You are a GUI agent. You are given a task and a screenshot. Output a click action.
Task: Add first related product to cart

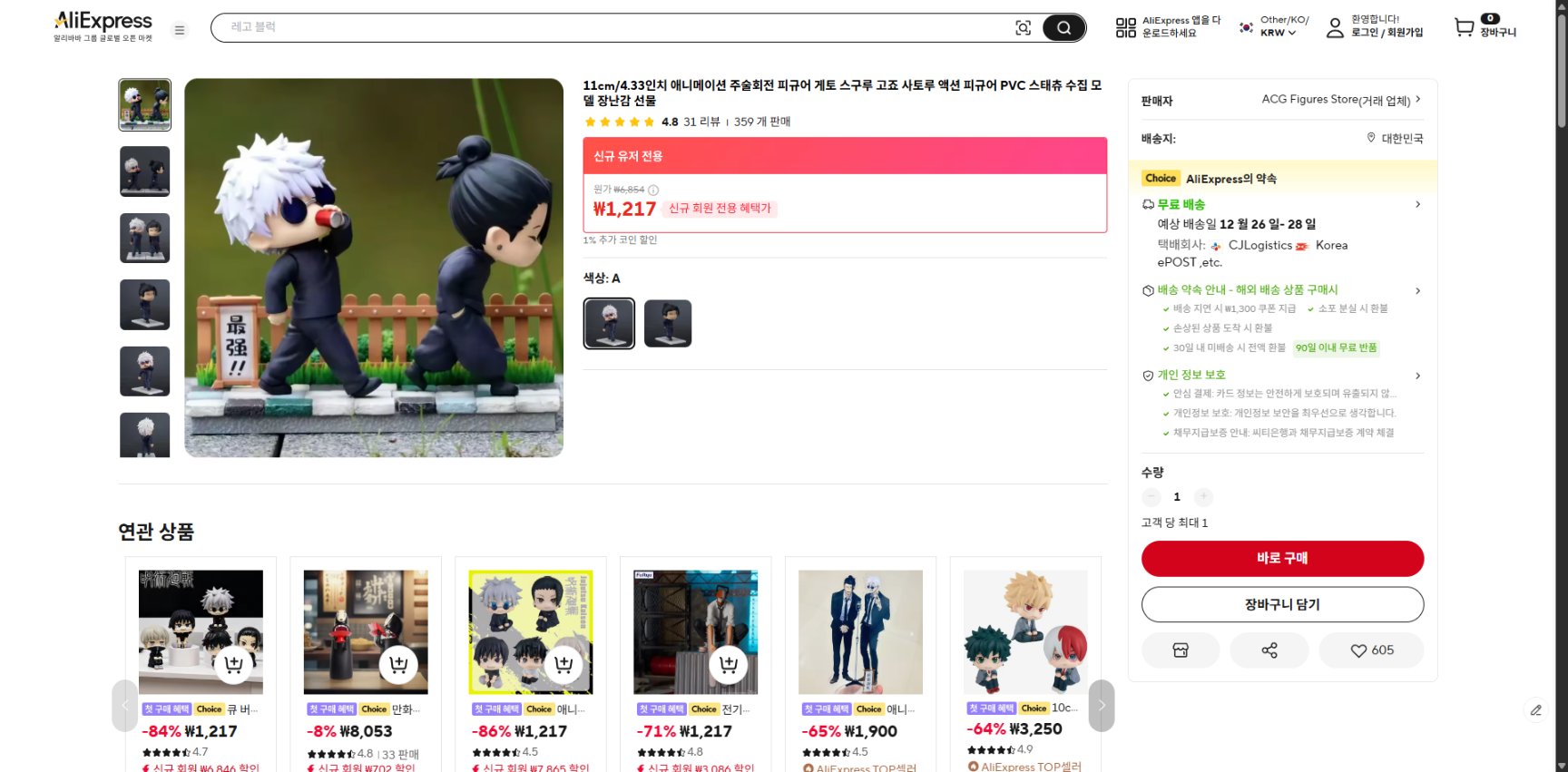234,665
